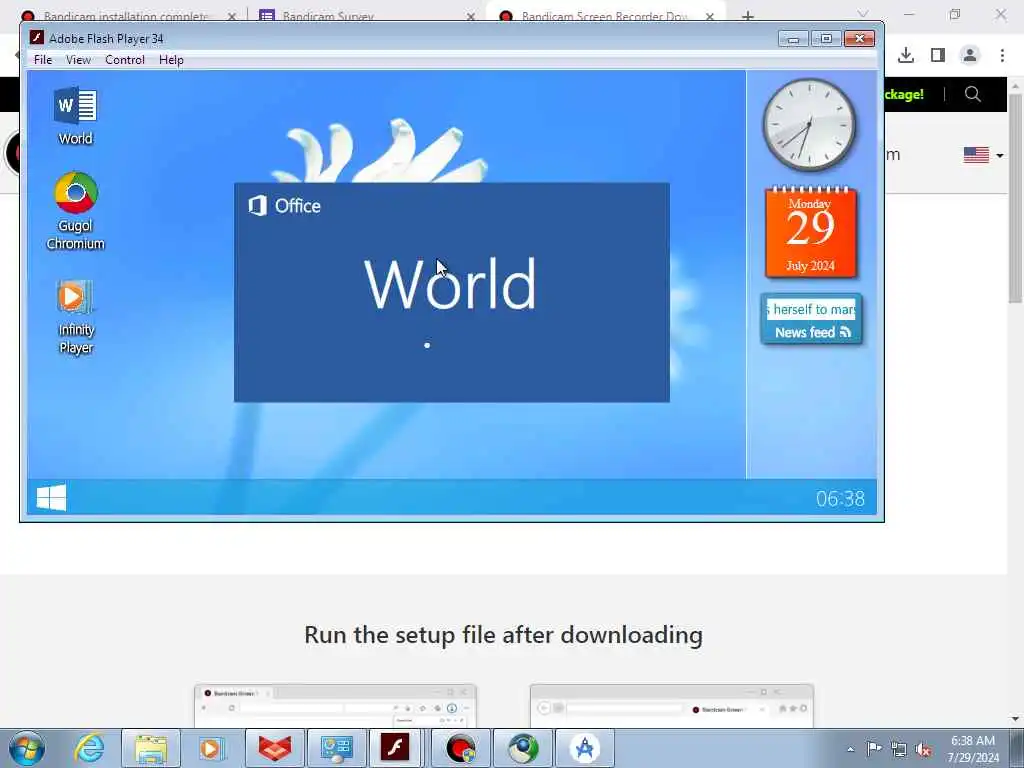1024x768 pixels.
Task: Click the first setup instruction thumbnail
Action: pyautogui.click(x=335, y=705)
